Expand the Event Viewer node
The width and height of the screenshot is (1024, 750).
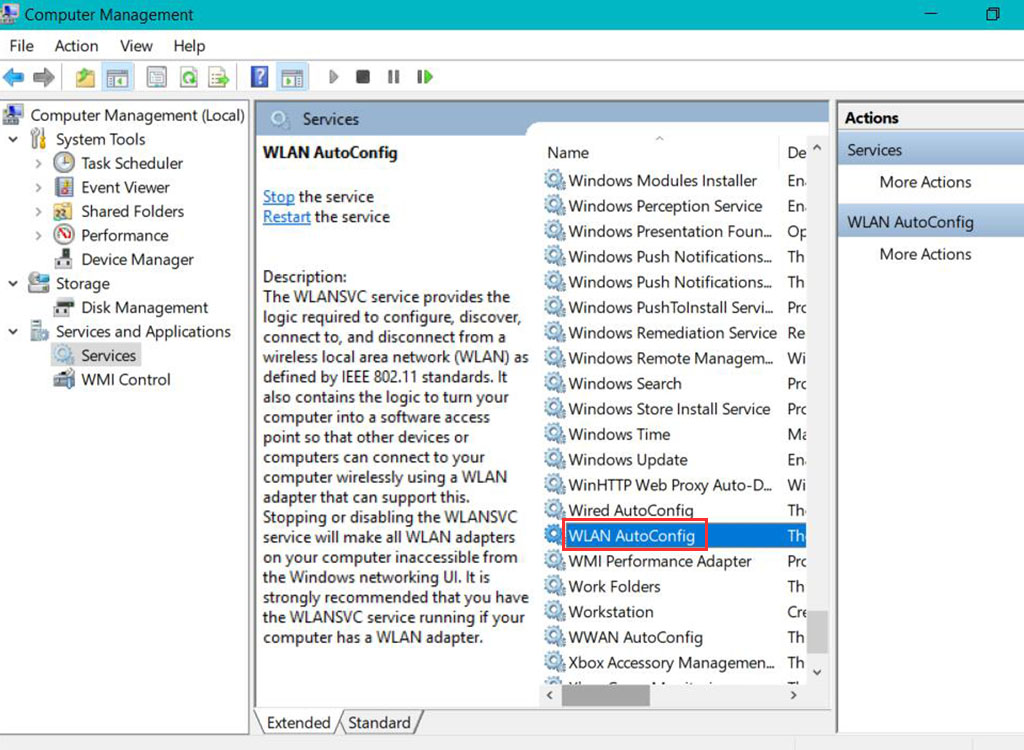(x=39, y=188)
